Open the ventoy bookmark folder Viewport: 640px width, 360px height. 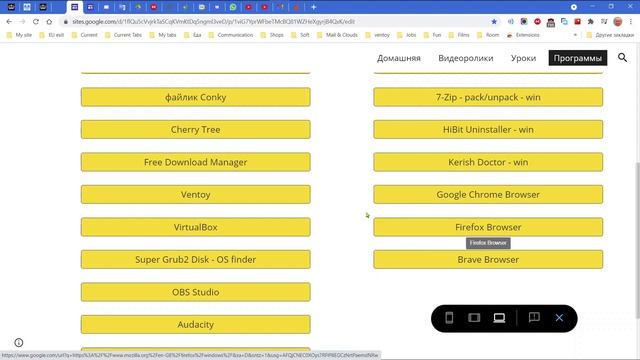coord(377,35)
